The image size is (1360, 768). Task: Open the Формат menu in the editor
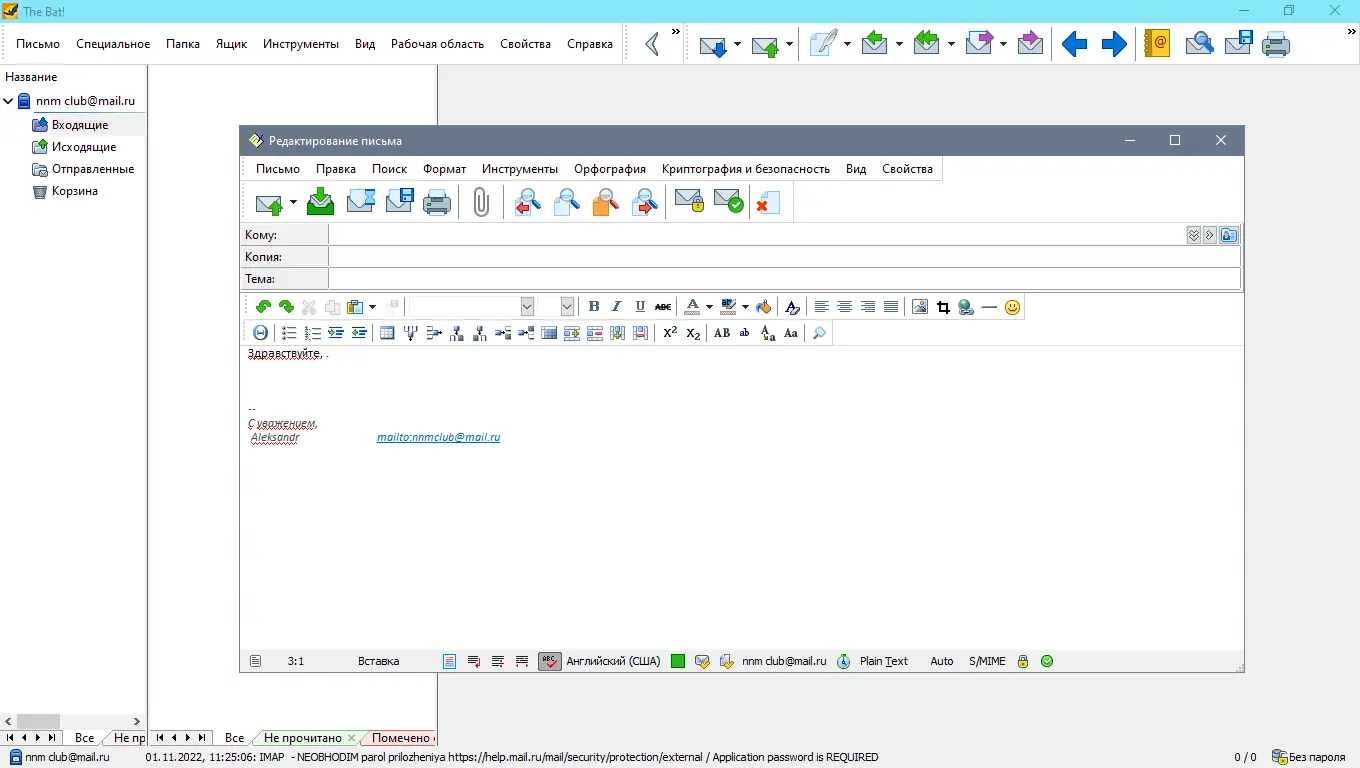pos(444,169)
